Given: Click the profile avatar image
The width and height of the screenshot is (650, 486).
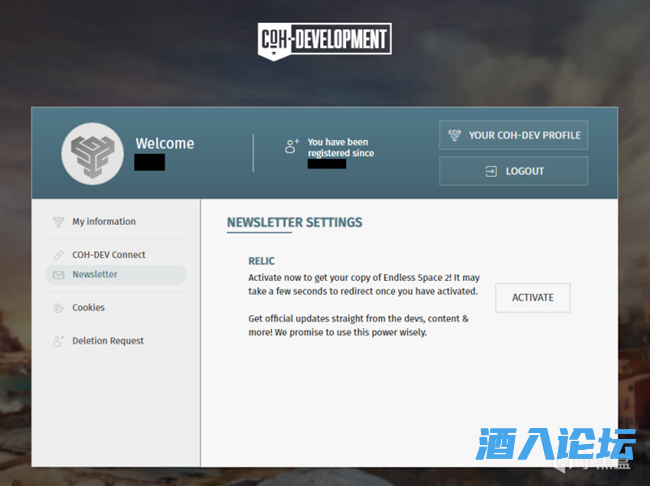Looking at the screenshot, I should point(92,153).
